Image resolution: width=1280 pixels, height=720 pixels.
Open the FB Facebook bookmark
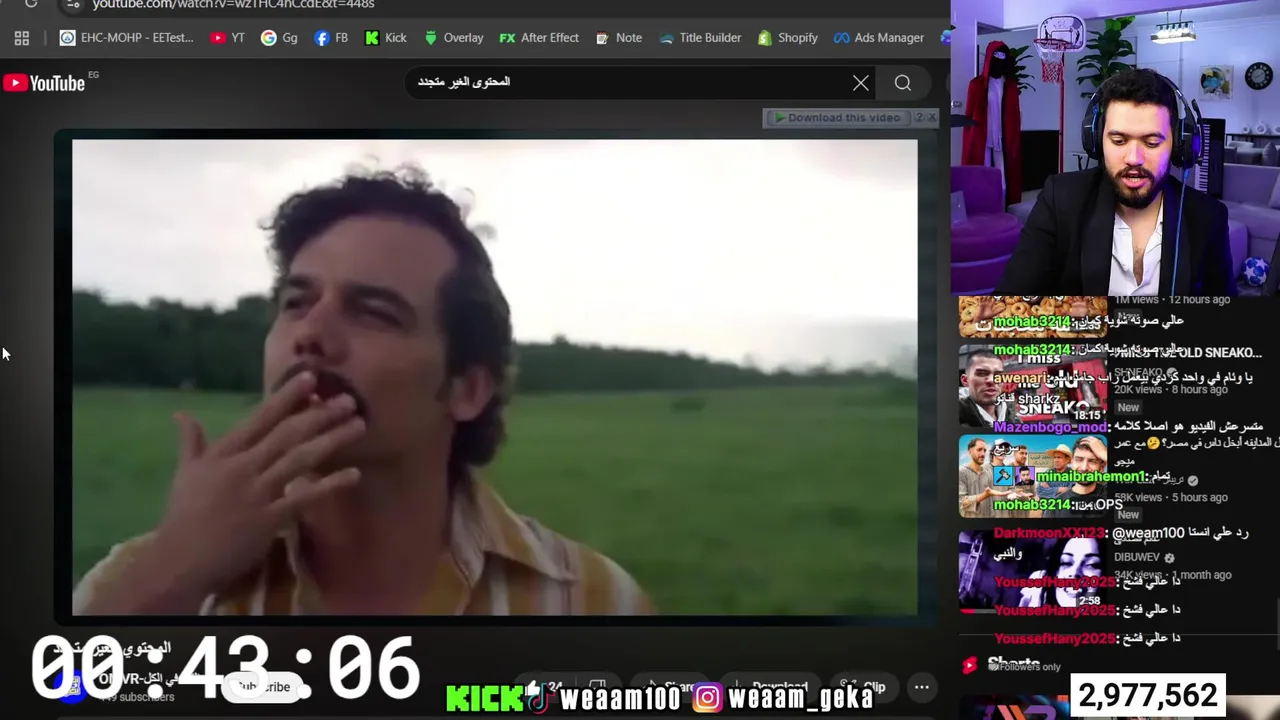click(331, 38)
